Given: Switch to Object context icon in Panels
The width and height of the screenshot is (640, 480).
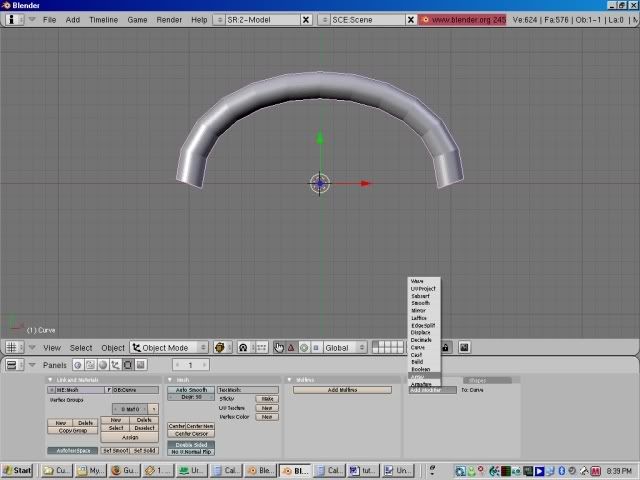Looking at the screenshot, I should 116,365.
